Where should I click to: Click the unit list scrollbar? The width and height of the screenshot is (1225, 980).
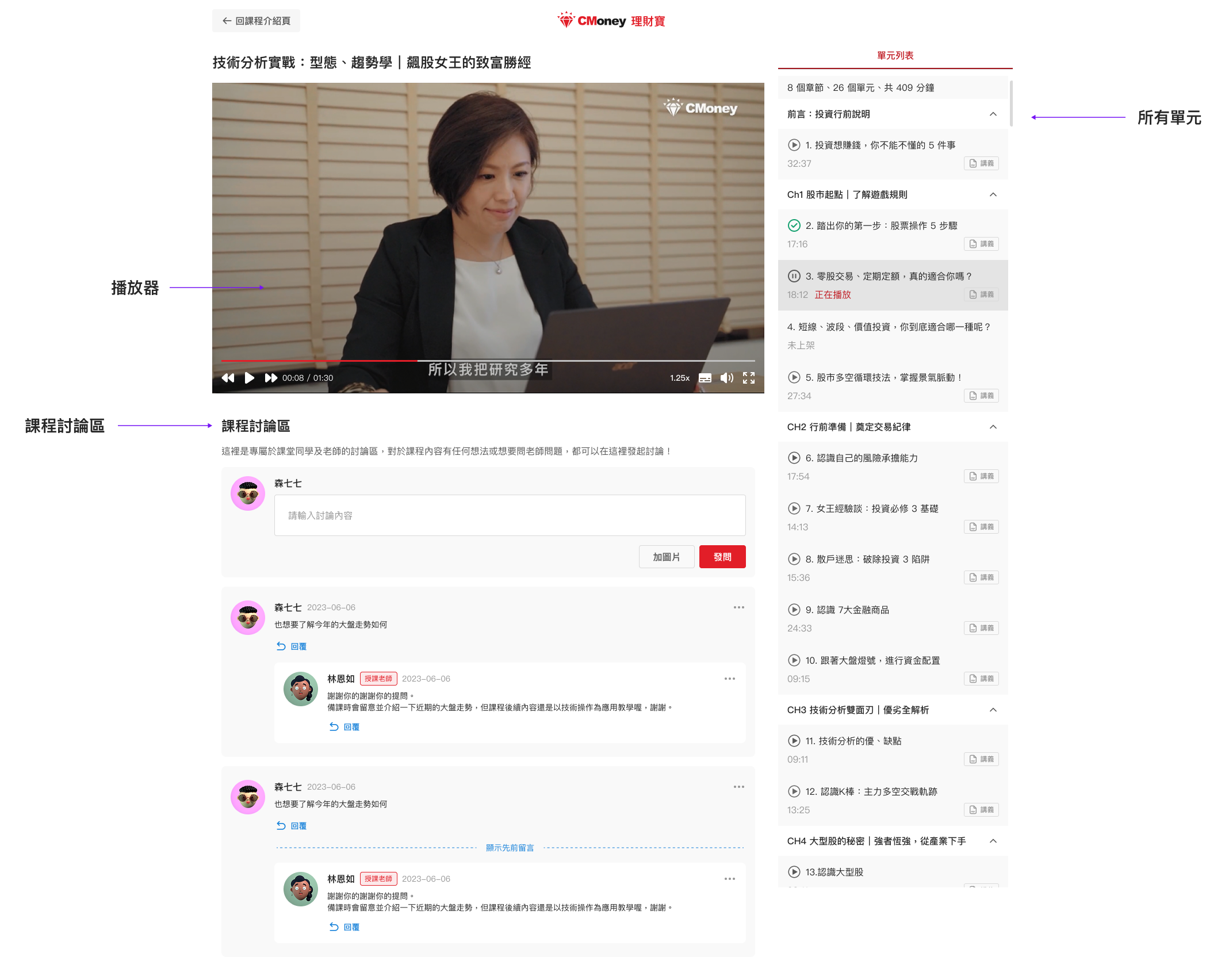1011,102
